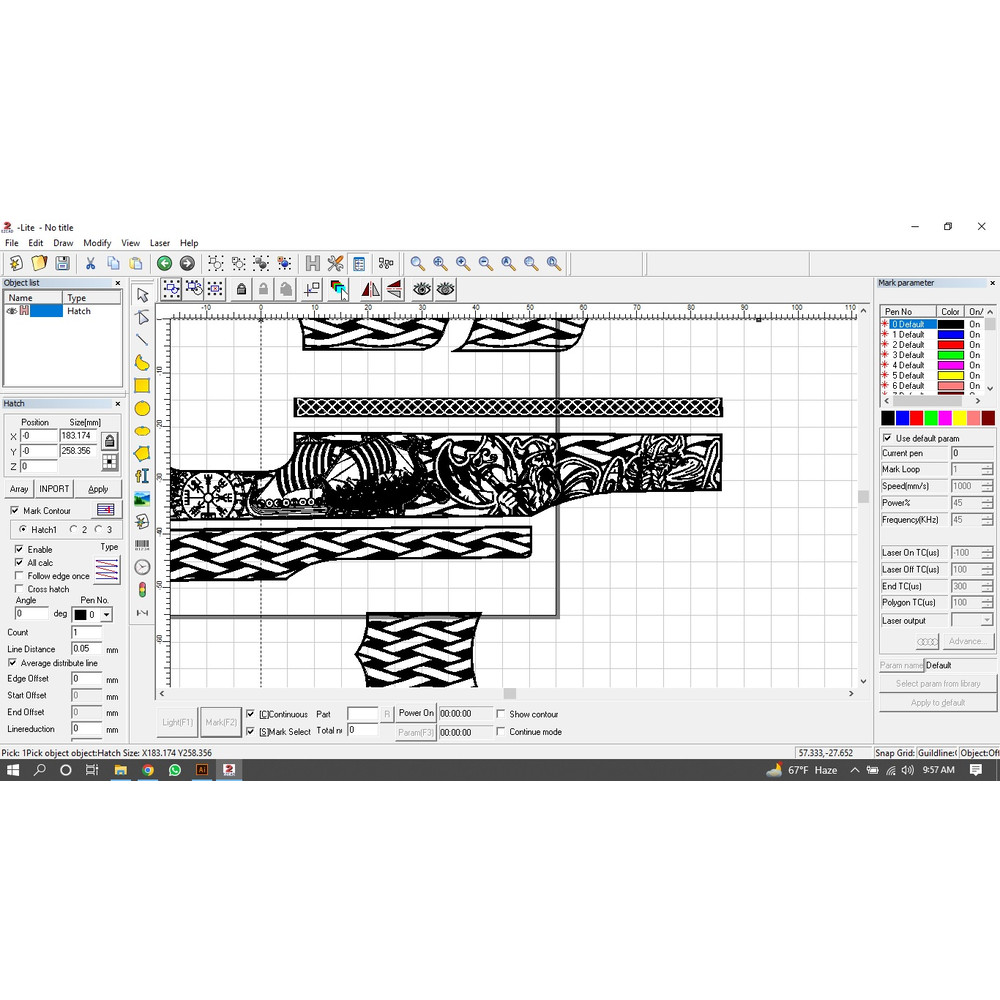Enable the Cross hatch checkbox
Image resolution: width=1000 pixels, height=1000 pixels.
pyautogui.click(x=20, y=589)
